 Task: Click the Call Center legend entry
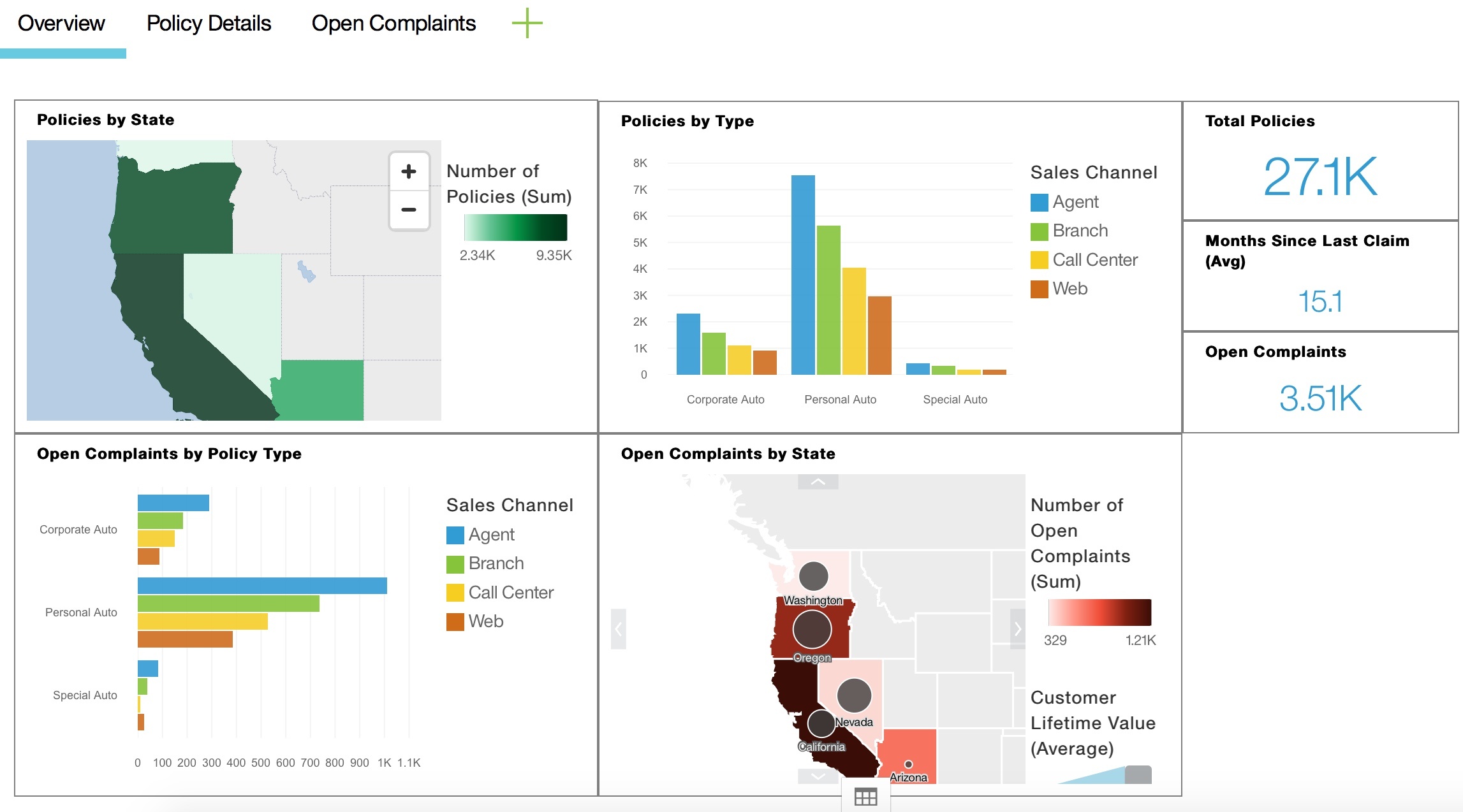click(1093, 259)
